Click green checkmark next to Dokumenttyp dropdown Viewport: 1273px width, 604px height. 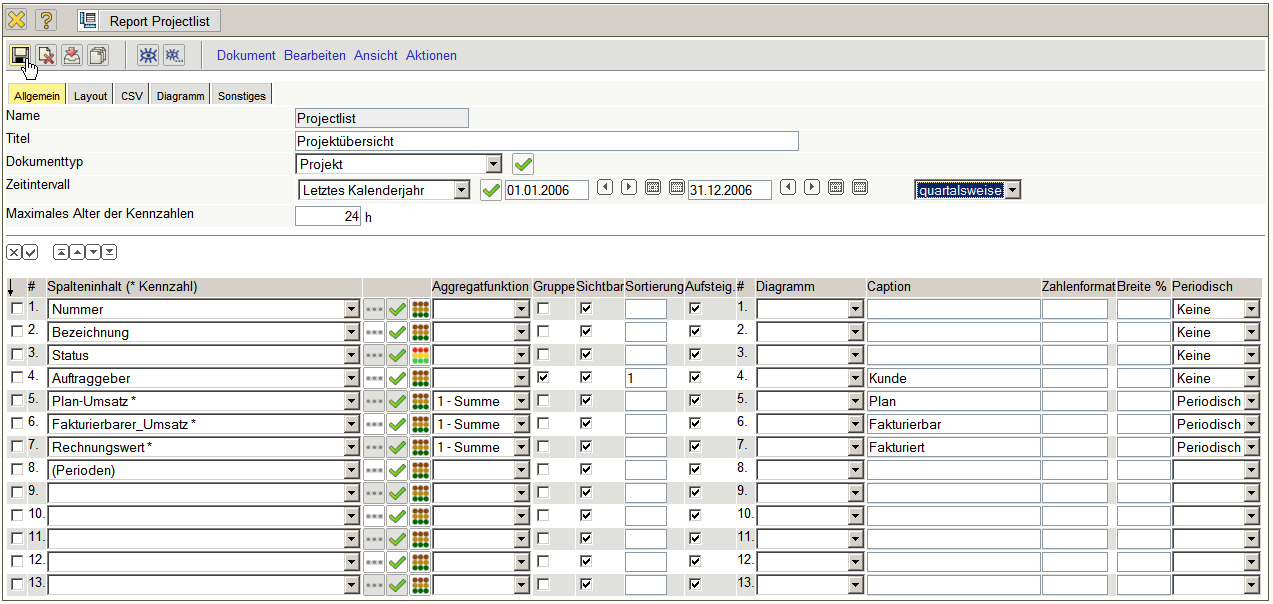[523, 164]
